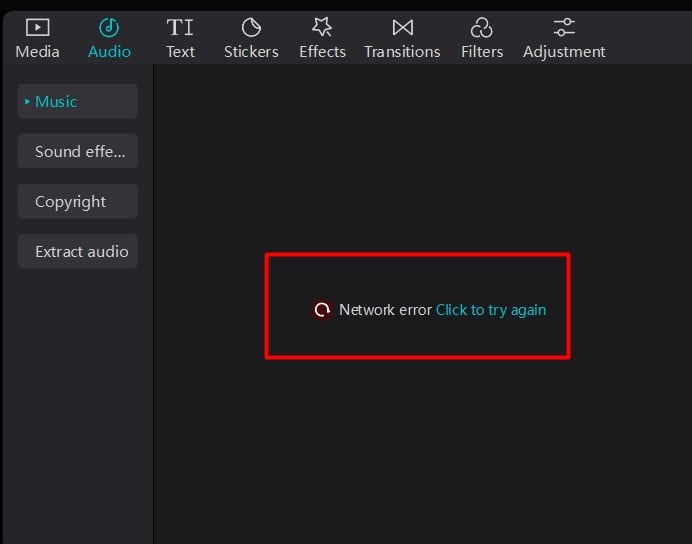Collapse the Music category arrow

coord(27,102)
